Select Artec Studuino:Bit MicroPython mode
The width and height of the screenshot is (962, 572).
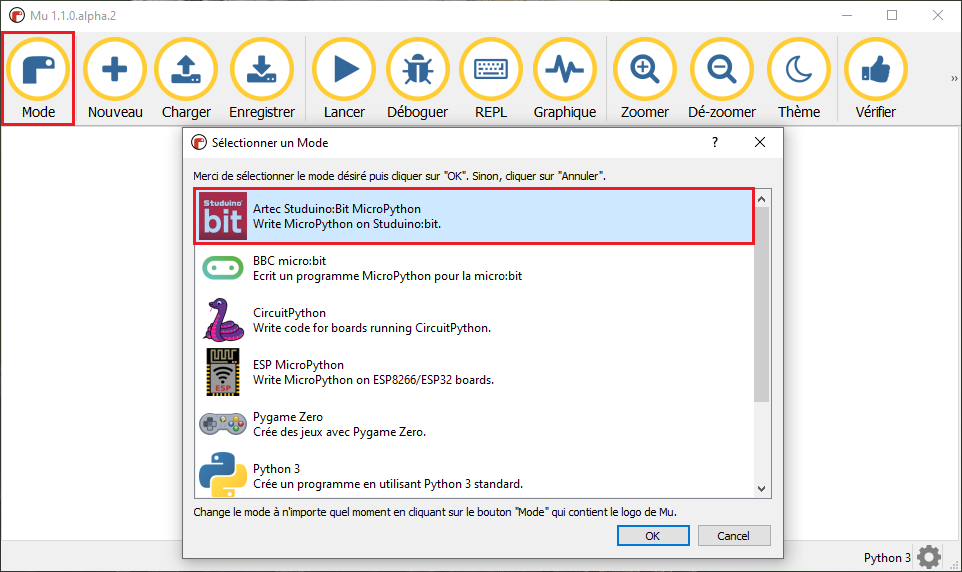tap(474, 217)
